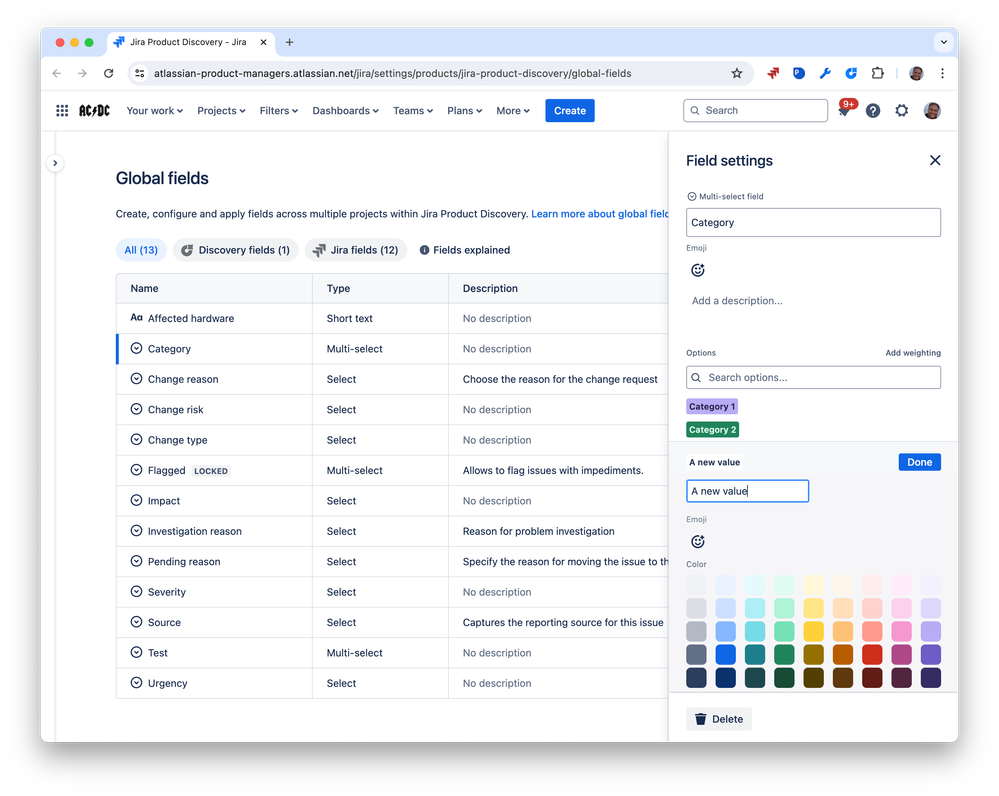
Task: Click the Affected hardware text-type icon
Action: [136, 317]
